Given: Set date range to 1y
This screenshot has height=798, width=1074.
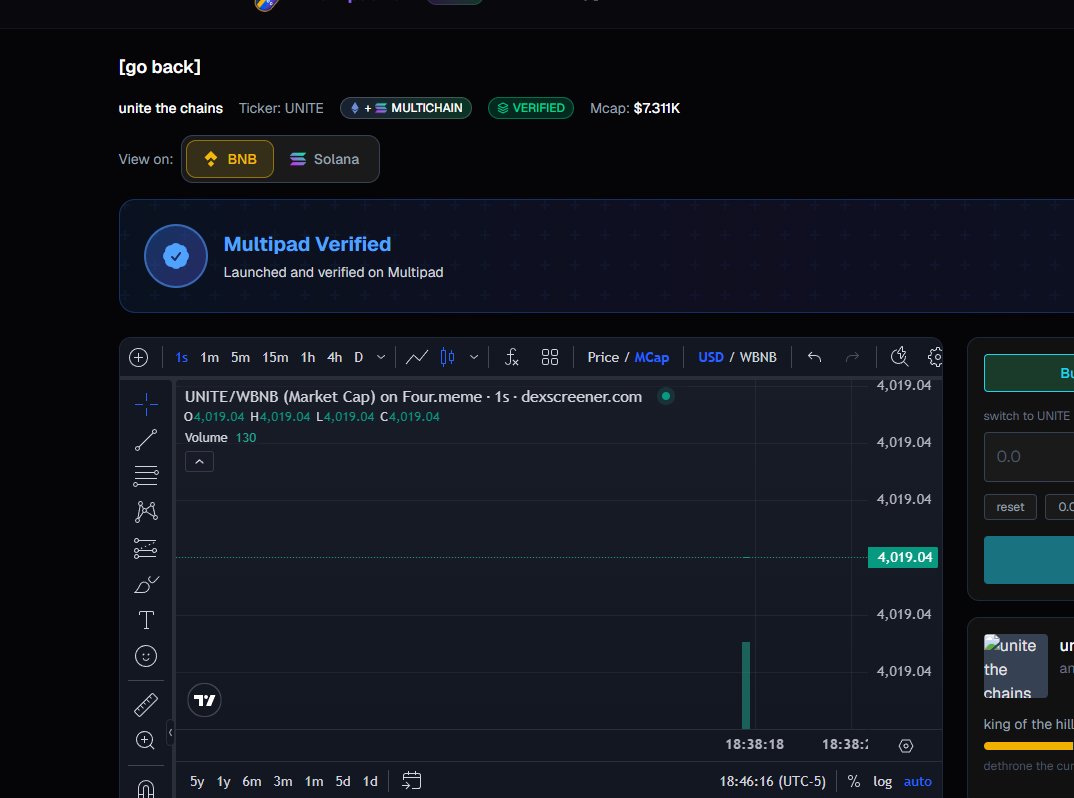Looking at the screenshot, I should [223, 782].
